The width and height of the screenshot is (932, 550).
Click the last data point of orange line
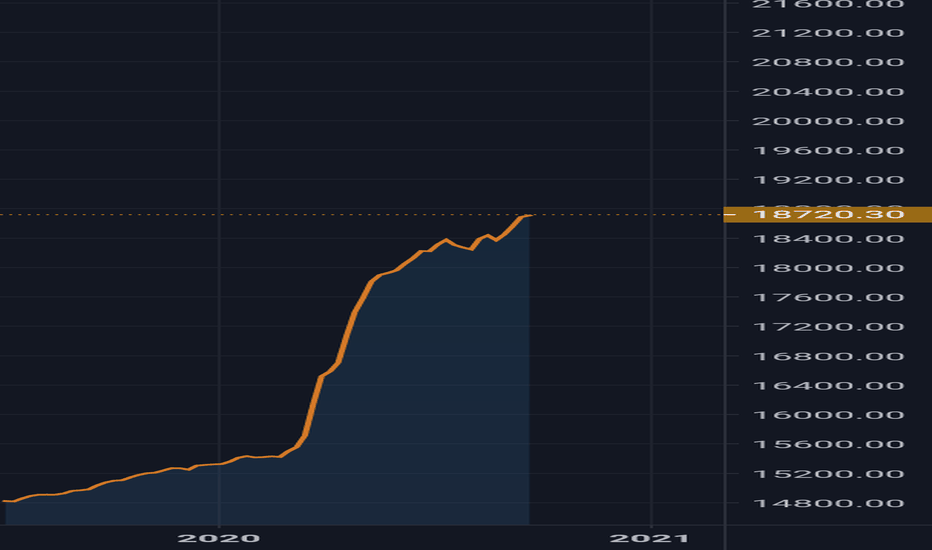[x=530, y=215]
